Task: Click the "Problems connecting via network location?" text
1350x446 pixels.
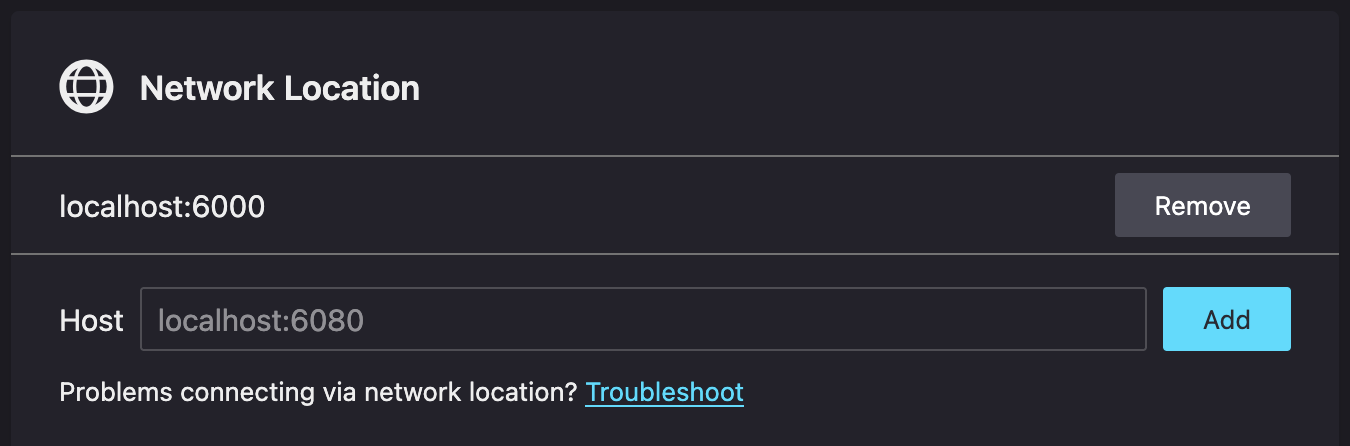Action: pos(318,392)
